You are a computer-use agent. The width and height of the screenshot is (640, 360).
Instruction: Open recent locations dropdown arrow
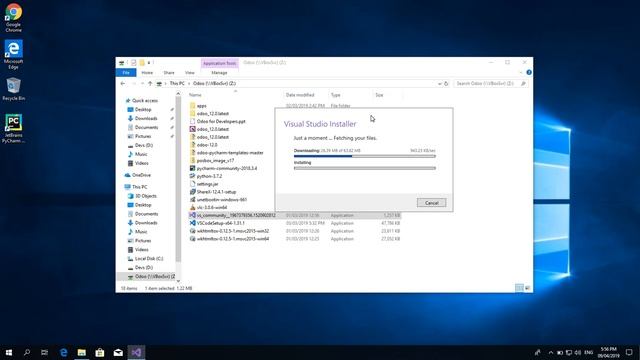point(142,83)
